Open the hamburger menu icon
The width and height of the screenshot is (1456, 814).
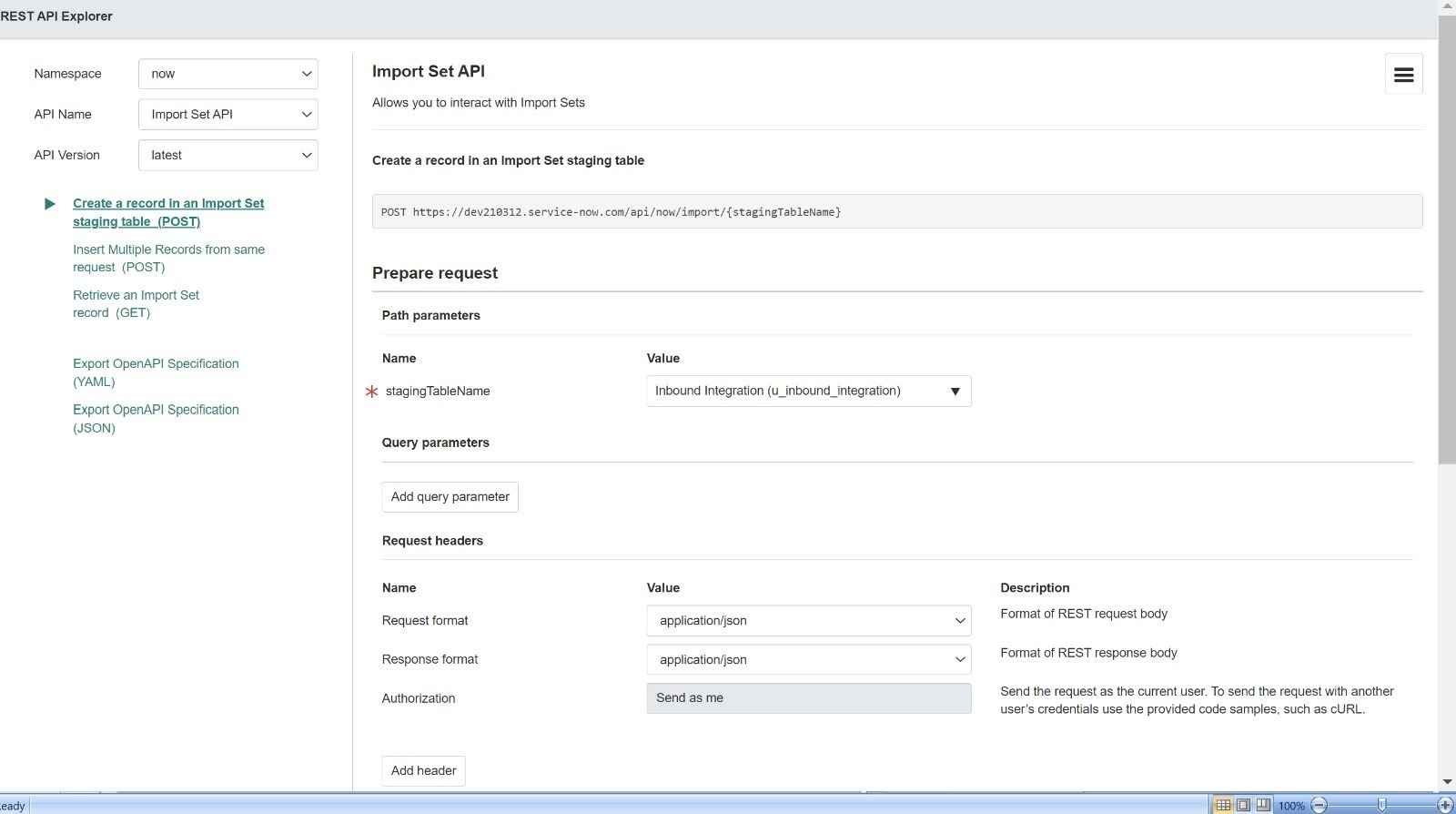click(1403, 75)
